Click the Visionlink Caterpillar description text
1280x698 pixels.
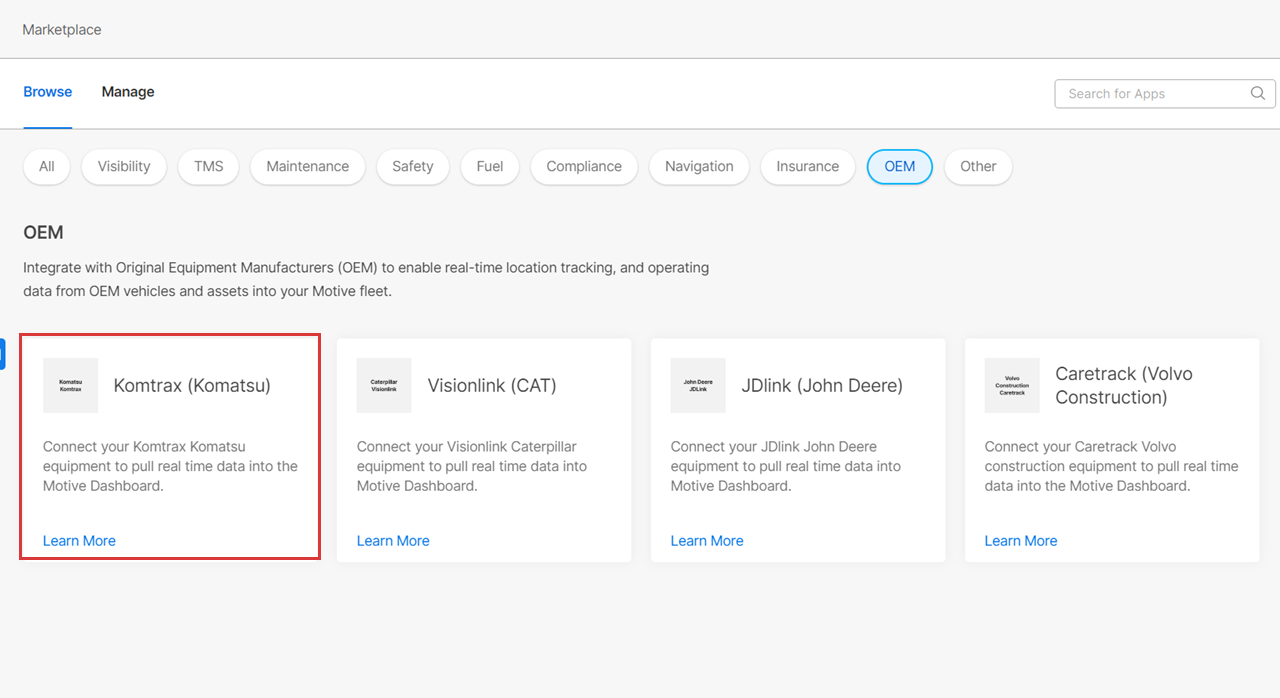click(472, 466)
